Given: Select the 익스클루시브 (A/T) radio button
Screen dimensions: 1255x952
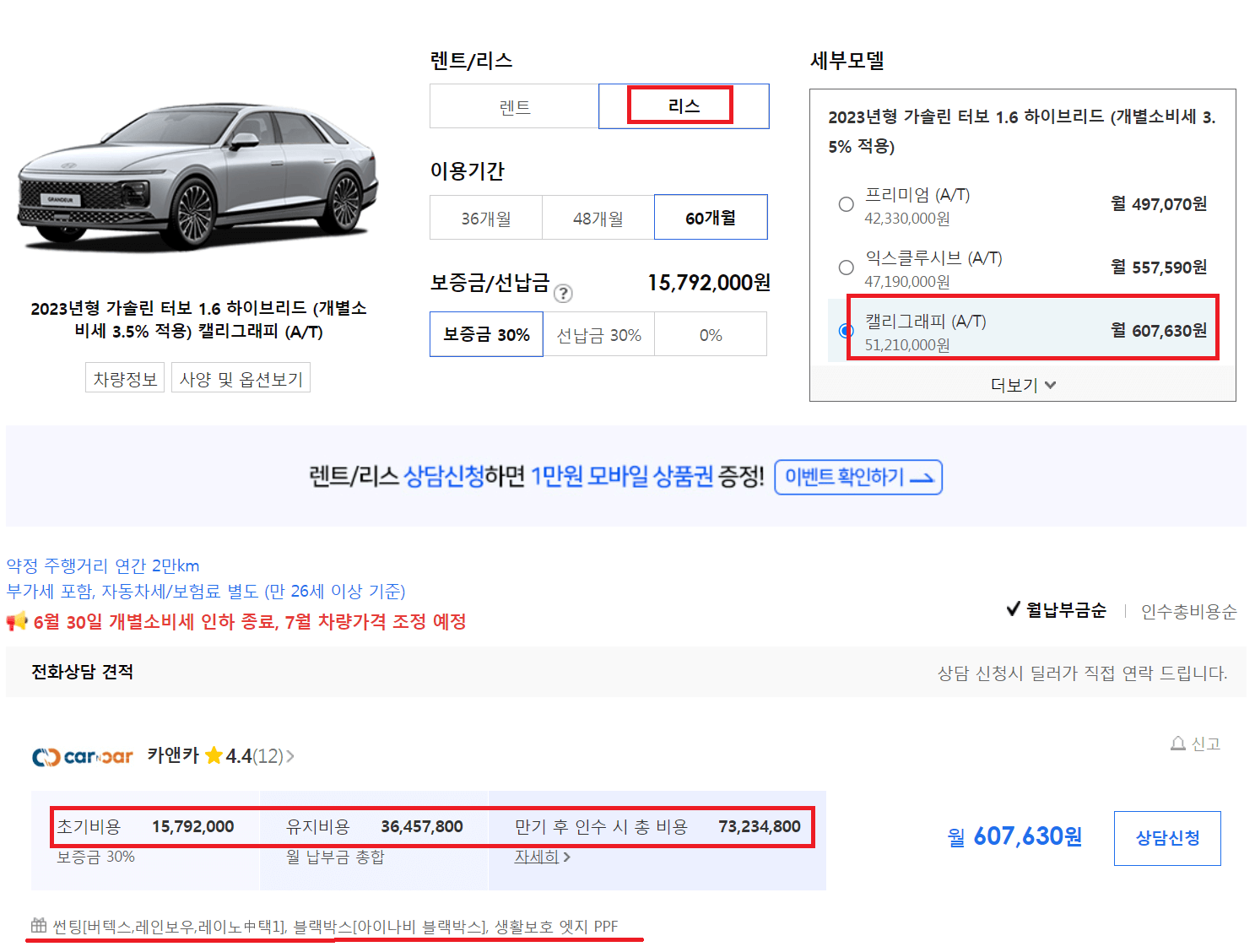Looking at the screenshot, I should [846, 267].
